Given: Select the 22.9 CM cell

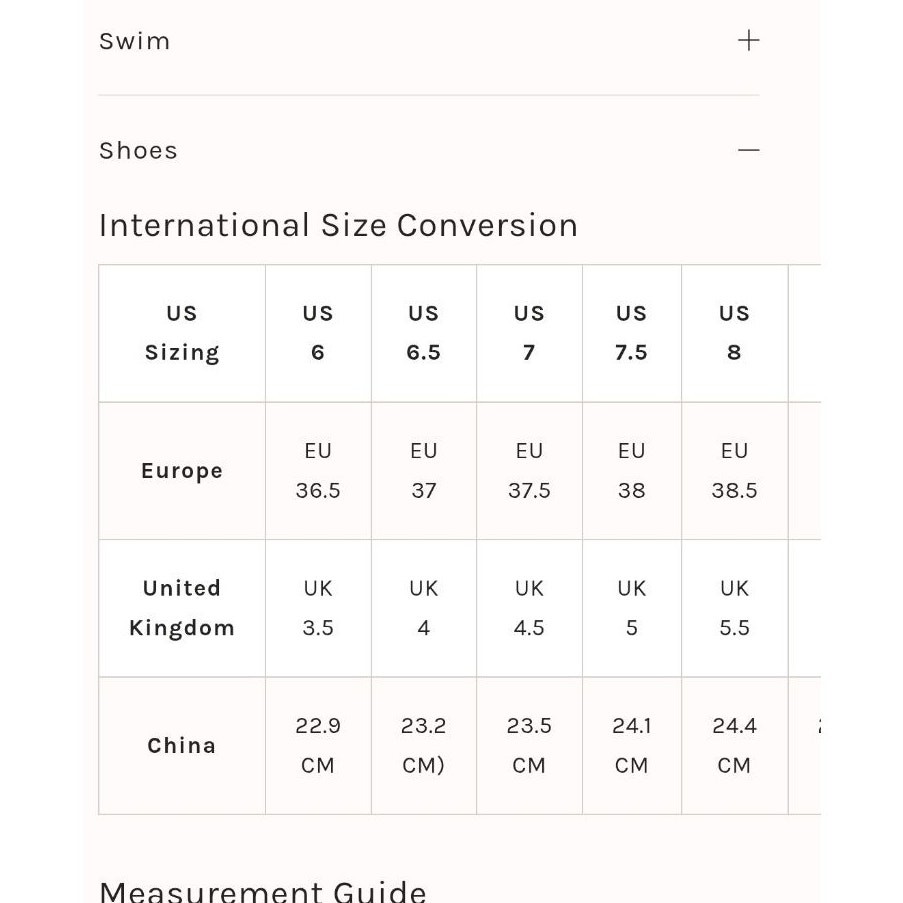Looking at the screenshot, I should (x=318, y=746).
